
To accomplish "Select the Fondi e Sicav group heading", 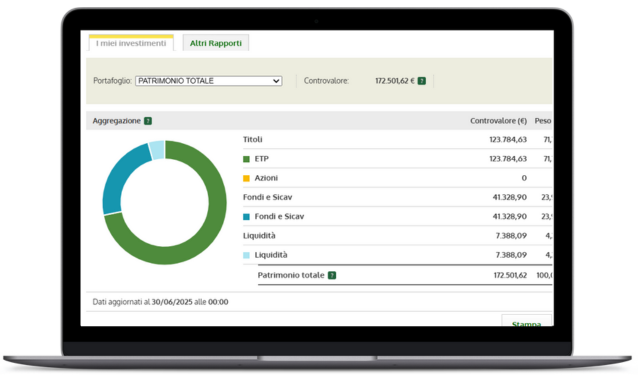I will 267,197.
